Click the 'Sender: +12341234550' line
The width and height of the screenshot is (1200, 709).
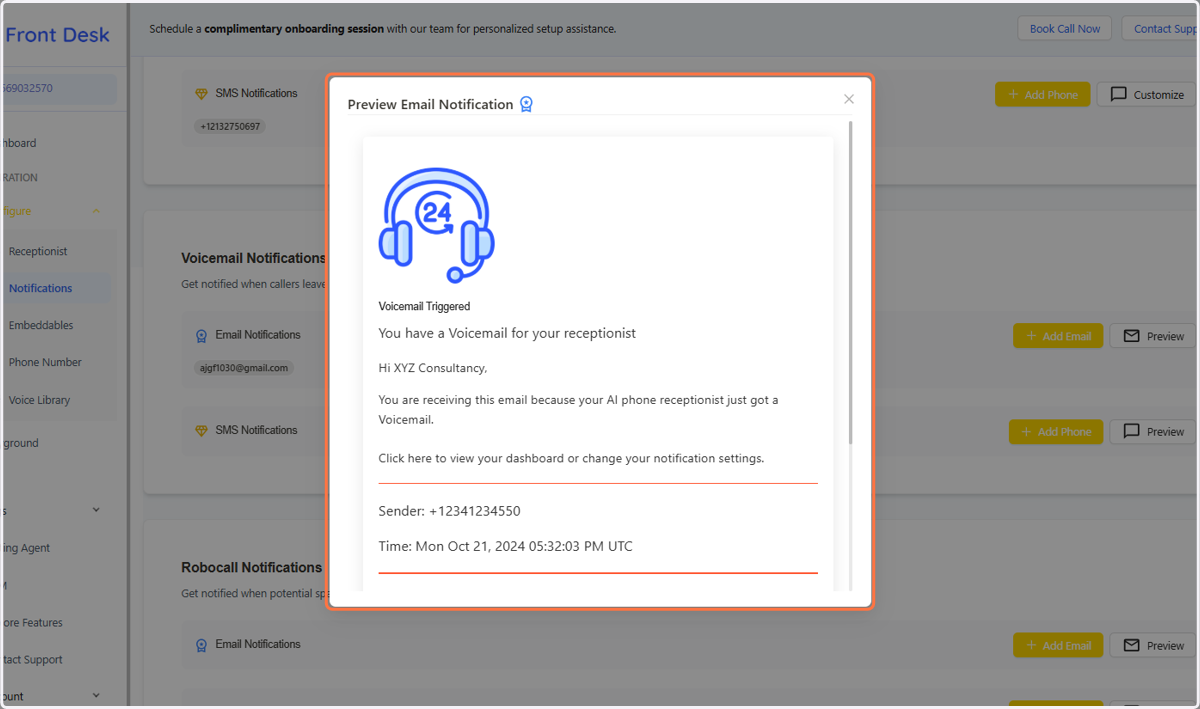click(449, 511)
